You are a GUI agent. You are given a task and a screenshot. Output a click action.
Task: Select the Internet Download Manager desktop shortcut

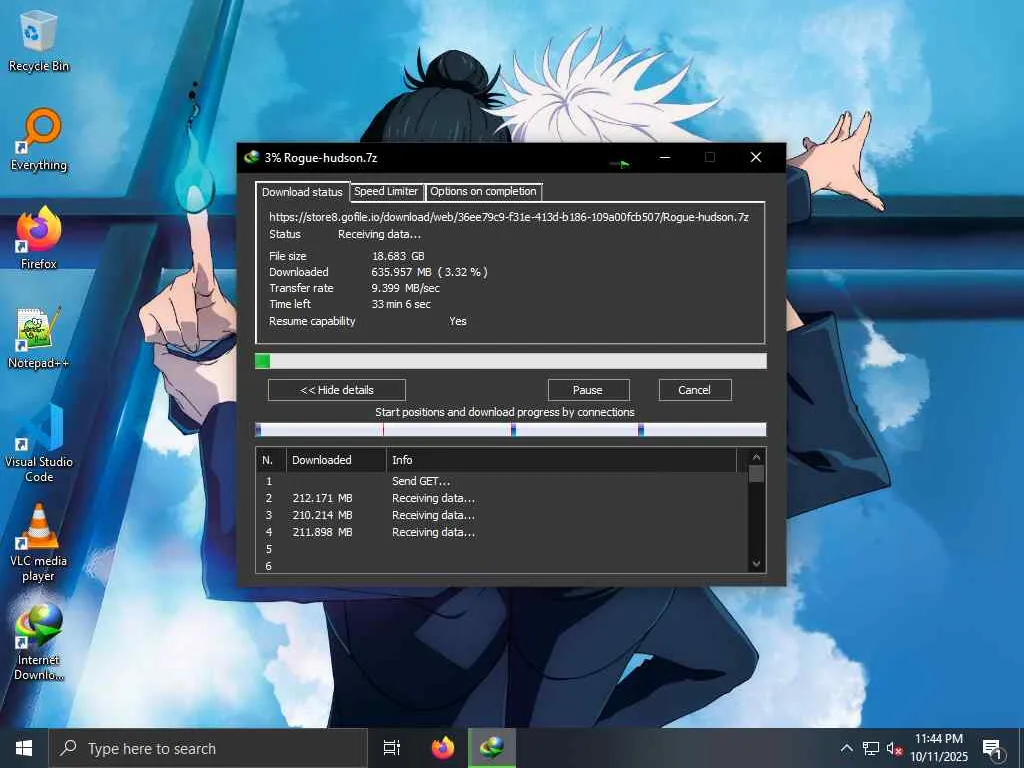pyautogui.click(x=39, y=643)
